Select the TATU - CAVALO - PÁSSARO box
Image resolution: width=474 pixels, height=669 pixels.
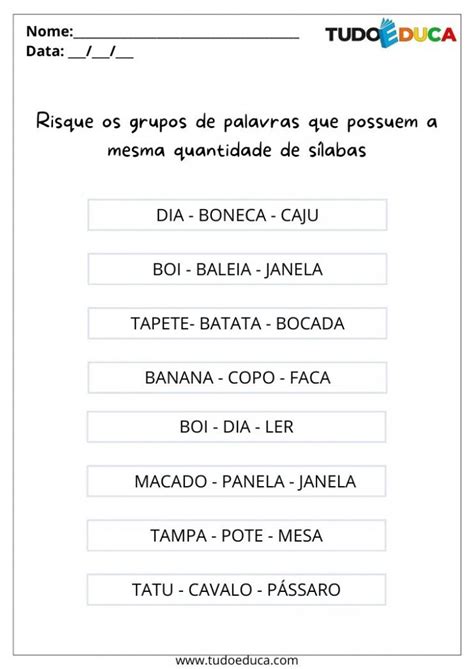236,590
